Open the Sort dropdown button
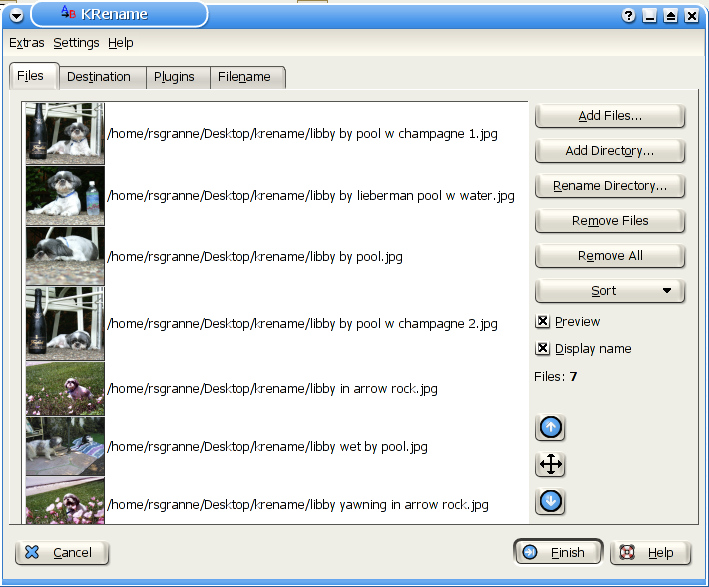 [x=610, y=291]
